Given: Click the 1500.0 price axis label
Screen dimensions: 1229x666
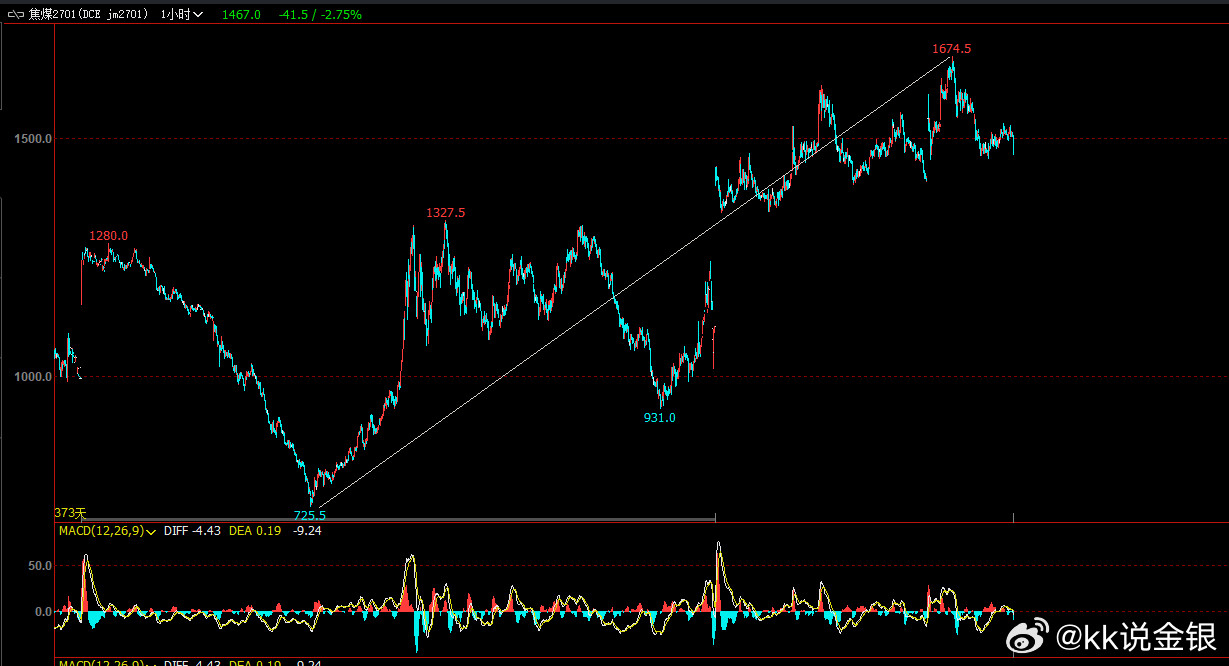Looking at the screenshot, I should pos(33,139).
